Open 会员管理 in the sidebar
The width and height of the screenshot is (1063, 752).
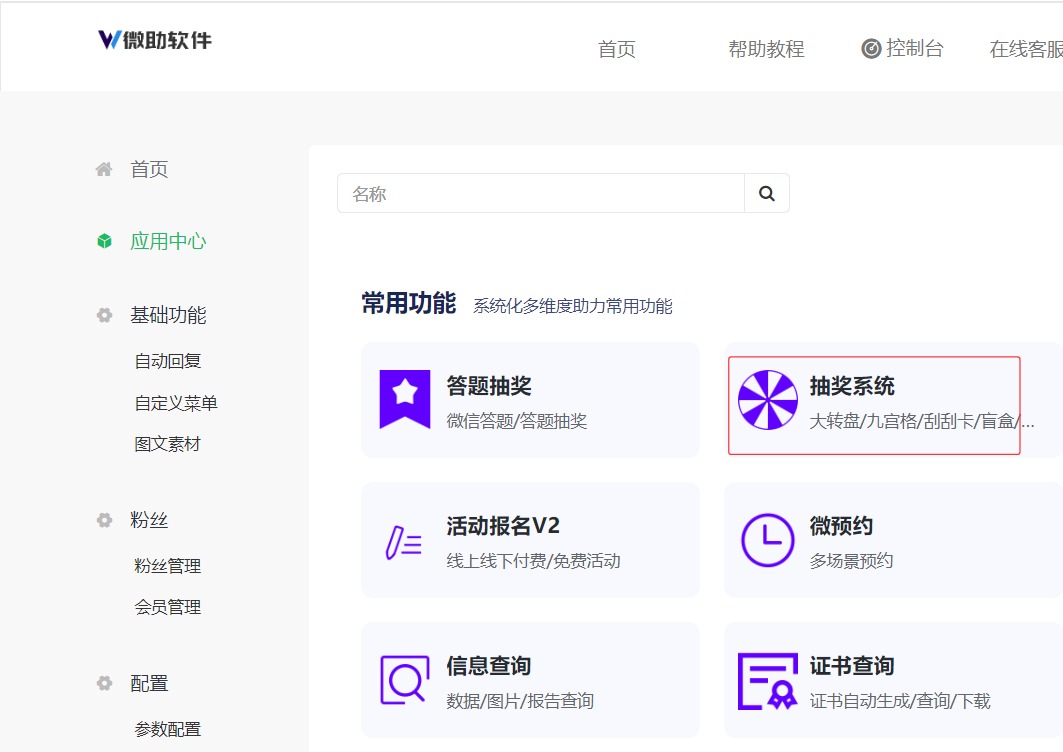point(167,607)
